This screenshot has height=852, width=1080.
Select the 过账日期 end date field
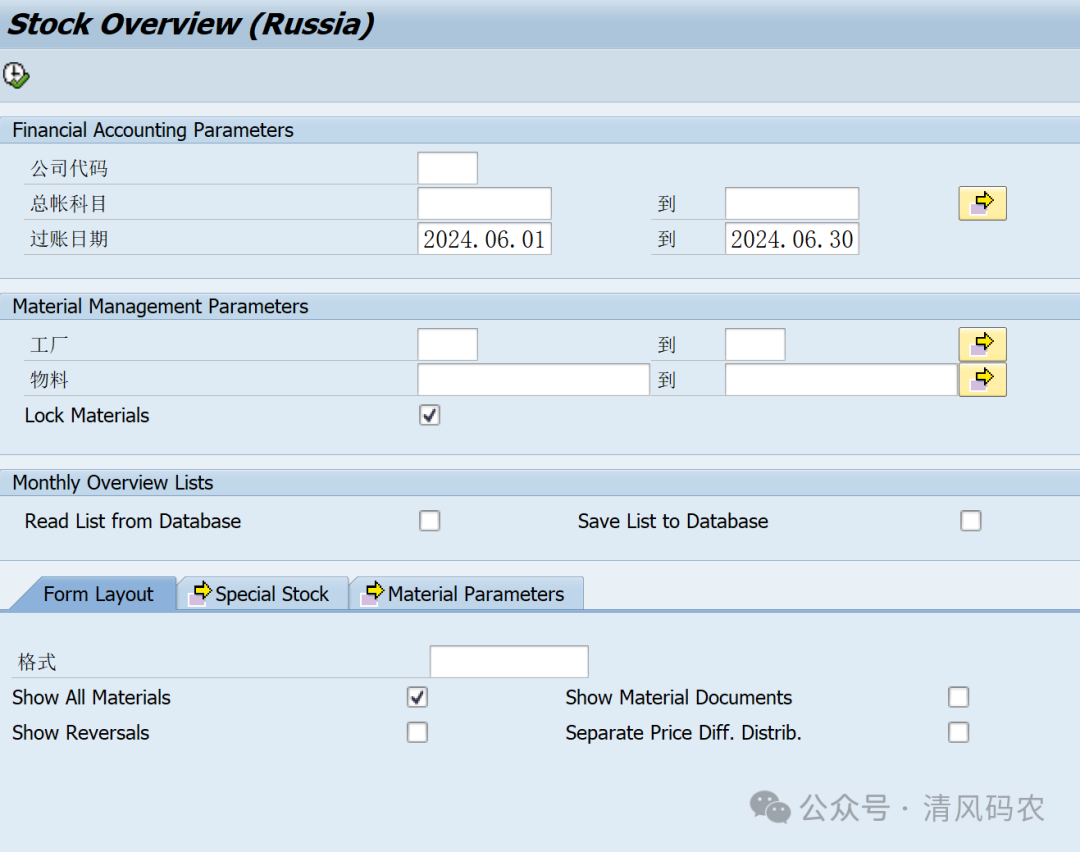tap(791, 239)
